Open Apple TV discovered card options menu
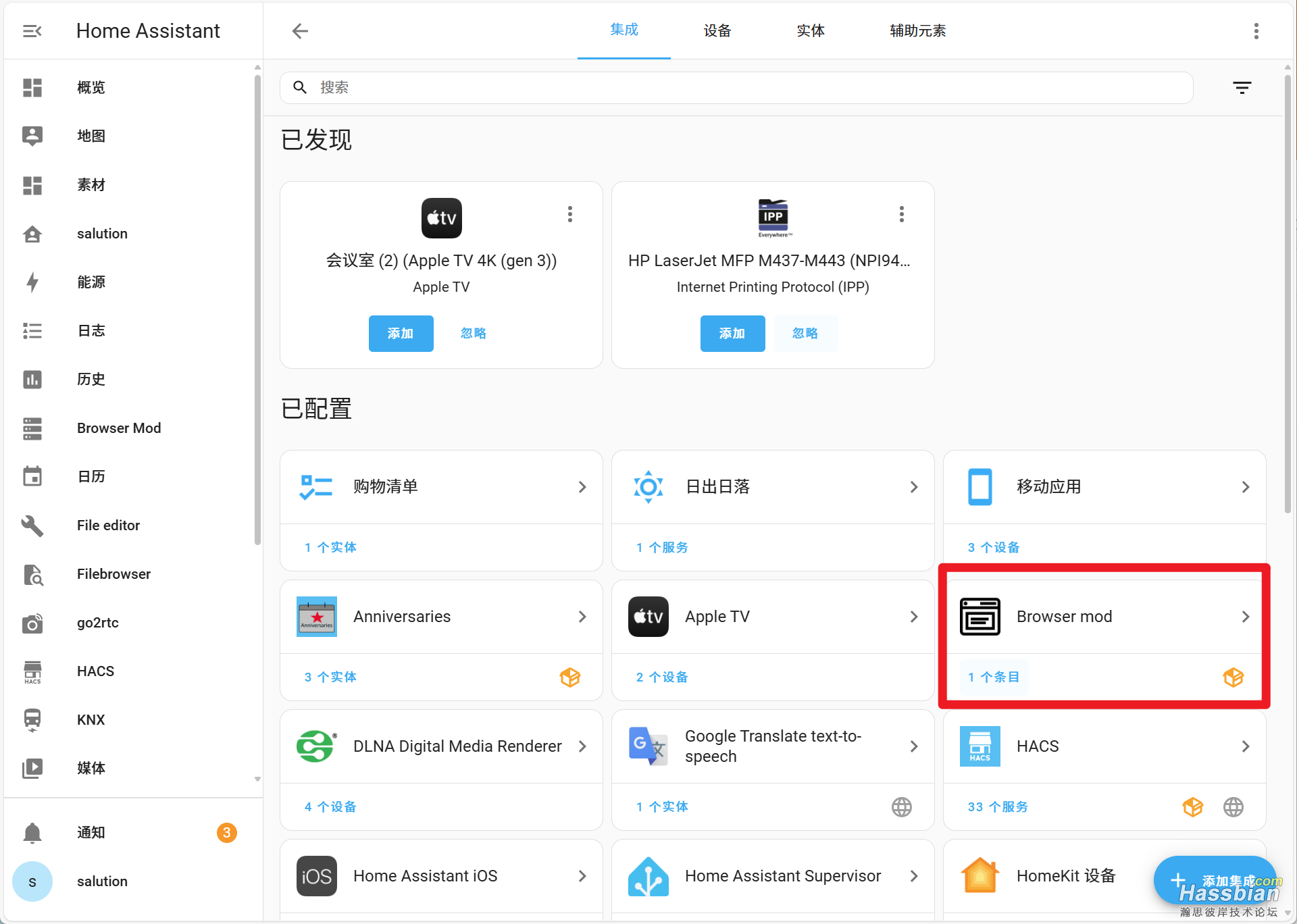The height and width of the screenshot is (924, 1297). point(570,215)
